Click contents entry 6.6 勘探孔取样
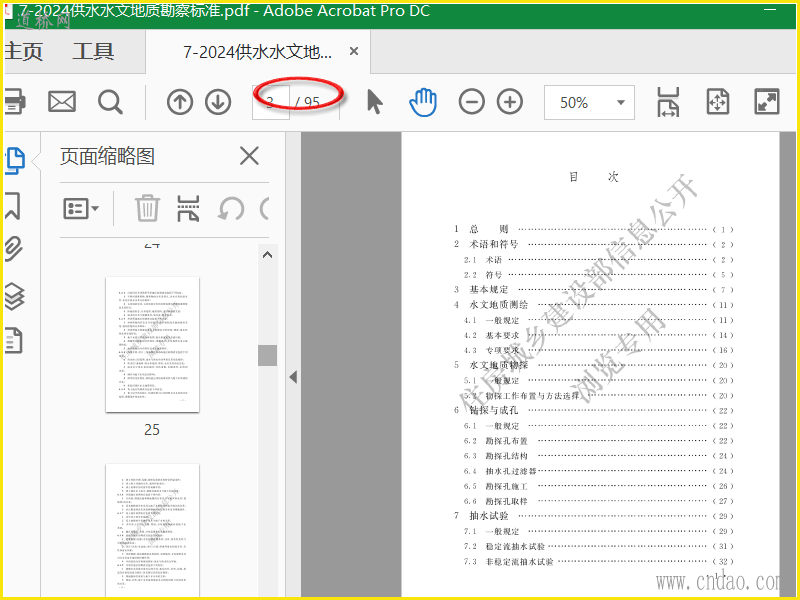800x600 pixels. point(598,501)
